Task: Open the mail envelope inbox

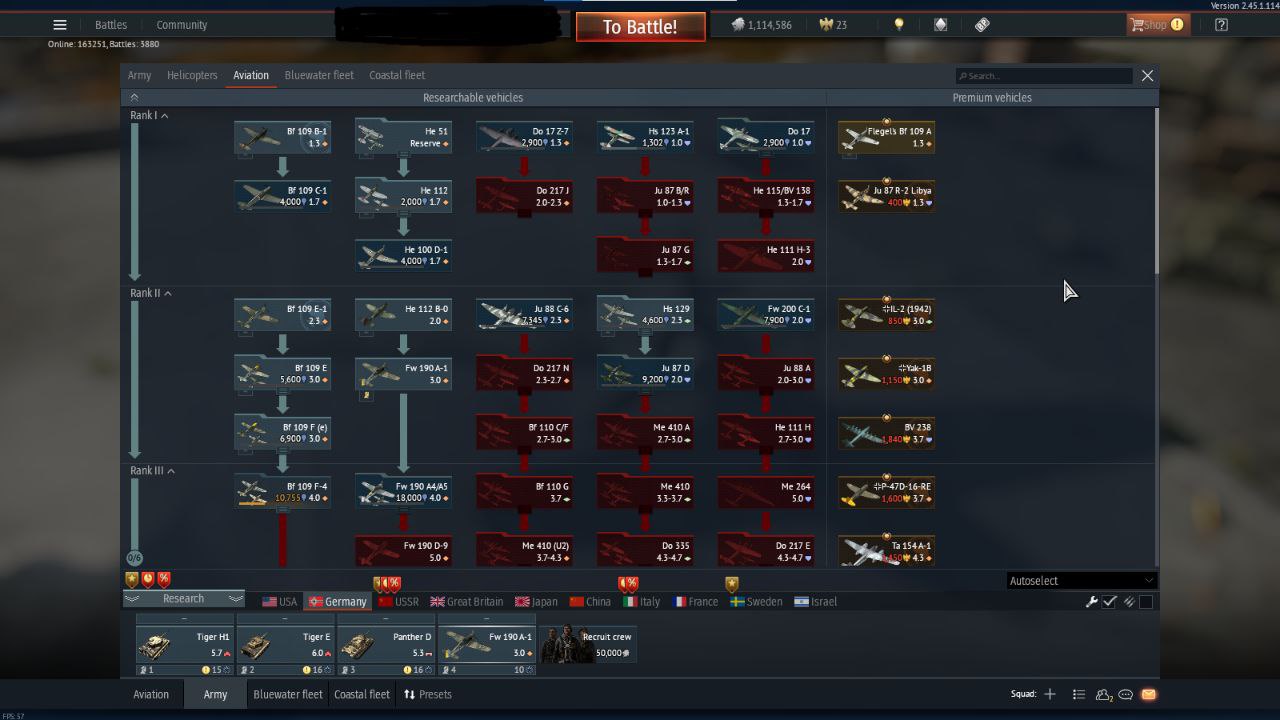Action: pos(1148,694)
